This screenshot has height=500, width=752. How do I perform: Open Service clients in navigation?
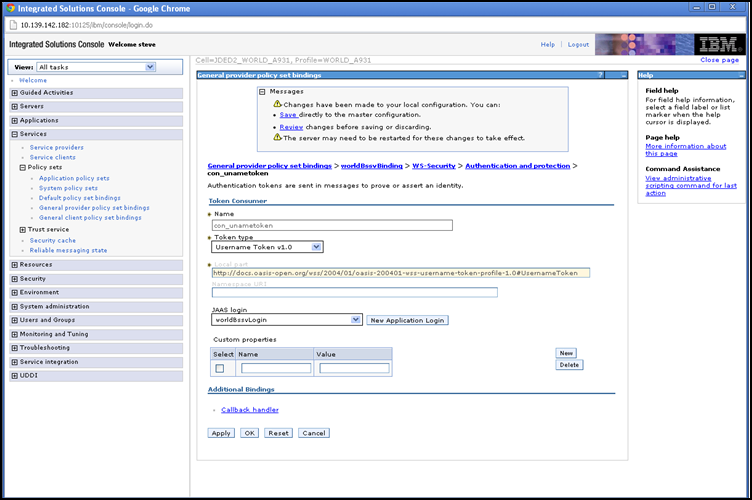[x=53, y=157]
